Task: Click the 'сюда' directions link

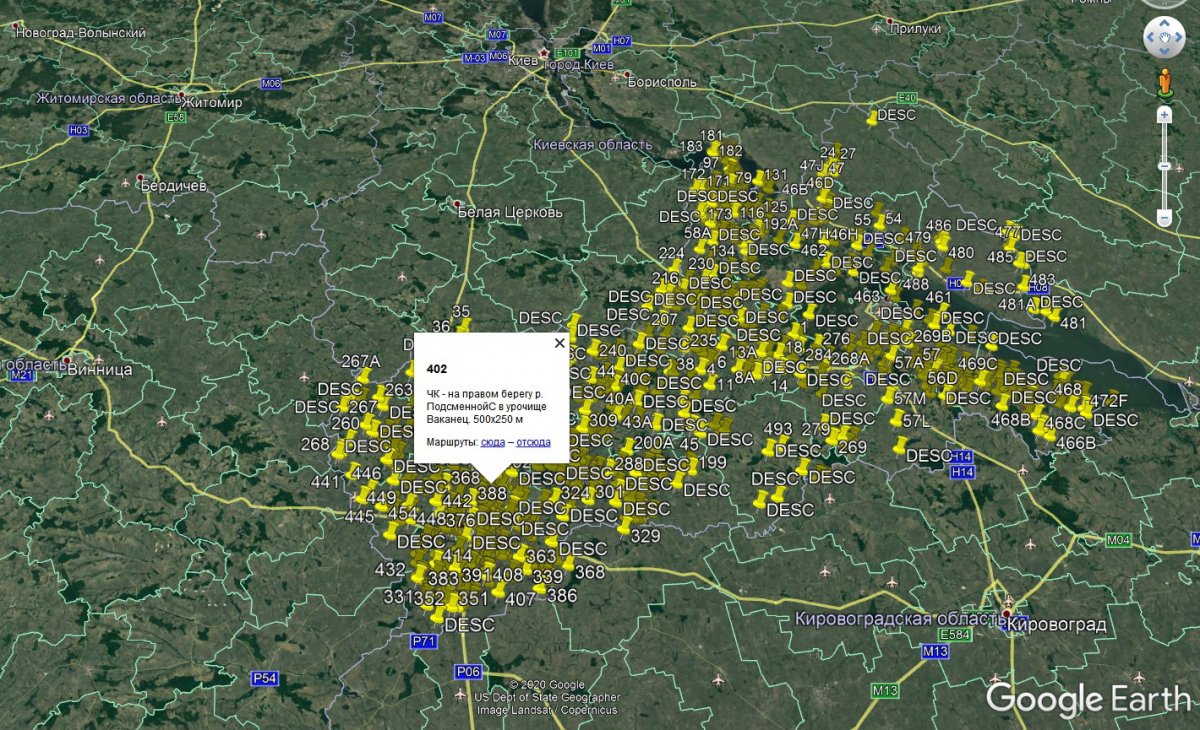Action: (492, 441)
